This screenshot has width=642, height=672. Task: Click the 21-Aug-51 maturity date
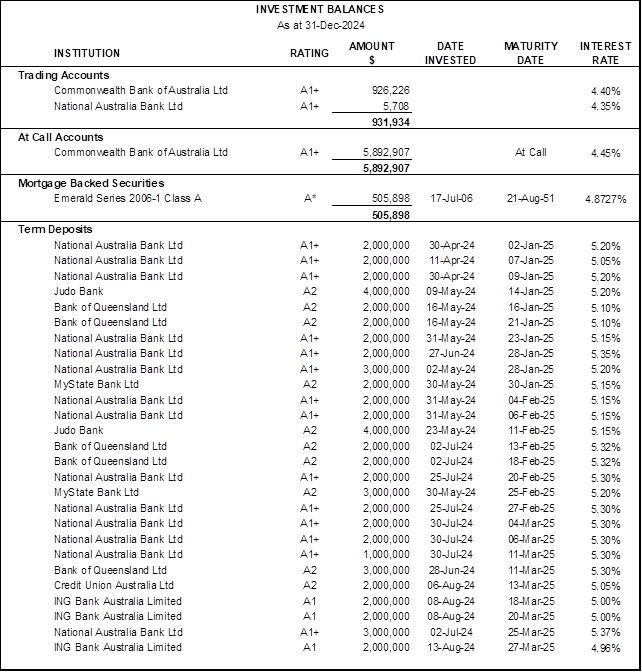[x=531, y=198]
